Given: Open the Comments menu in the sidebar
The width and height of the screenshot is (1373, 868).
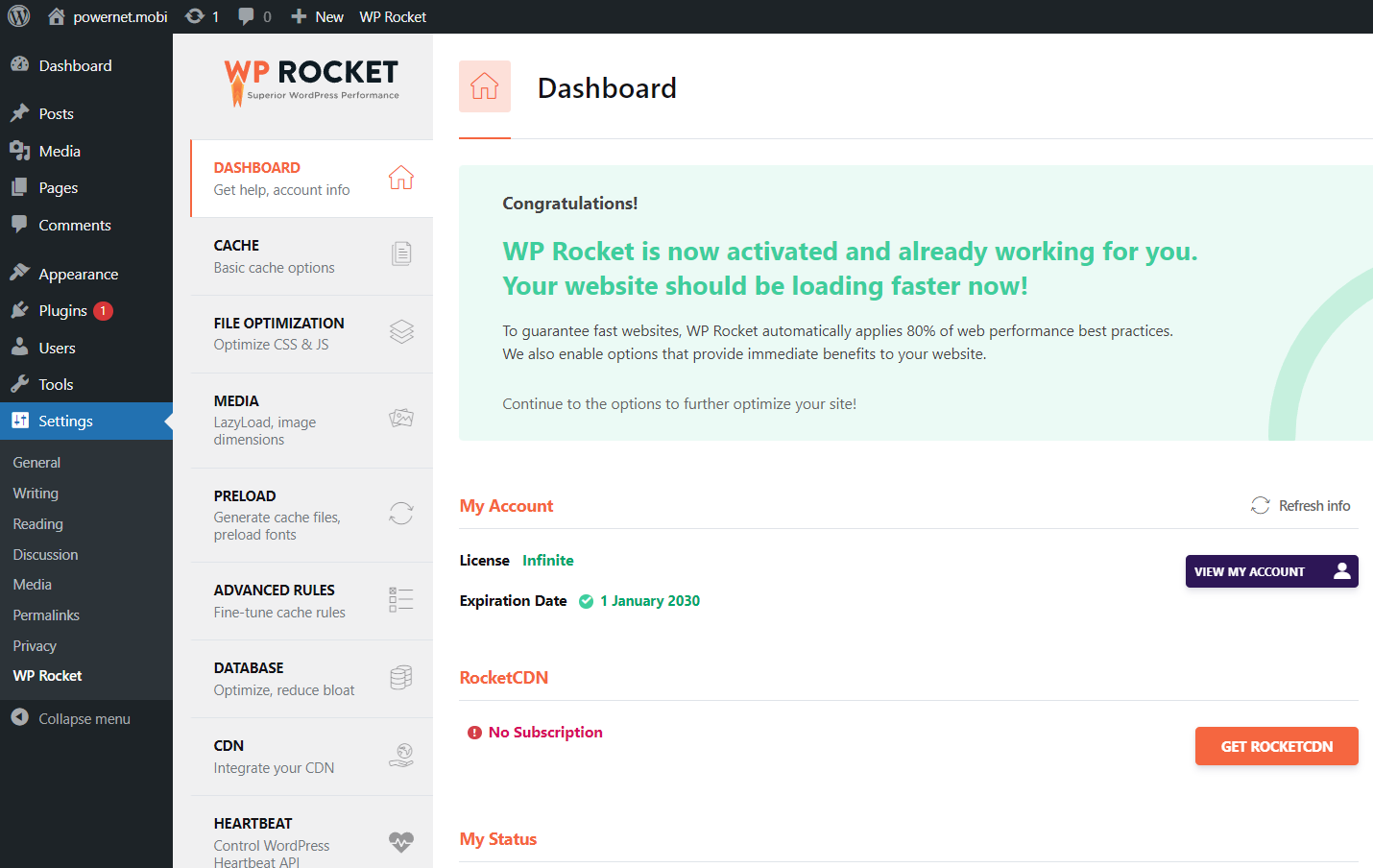Looking at the screenshot, I should click(x=86, y=225).
